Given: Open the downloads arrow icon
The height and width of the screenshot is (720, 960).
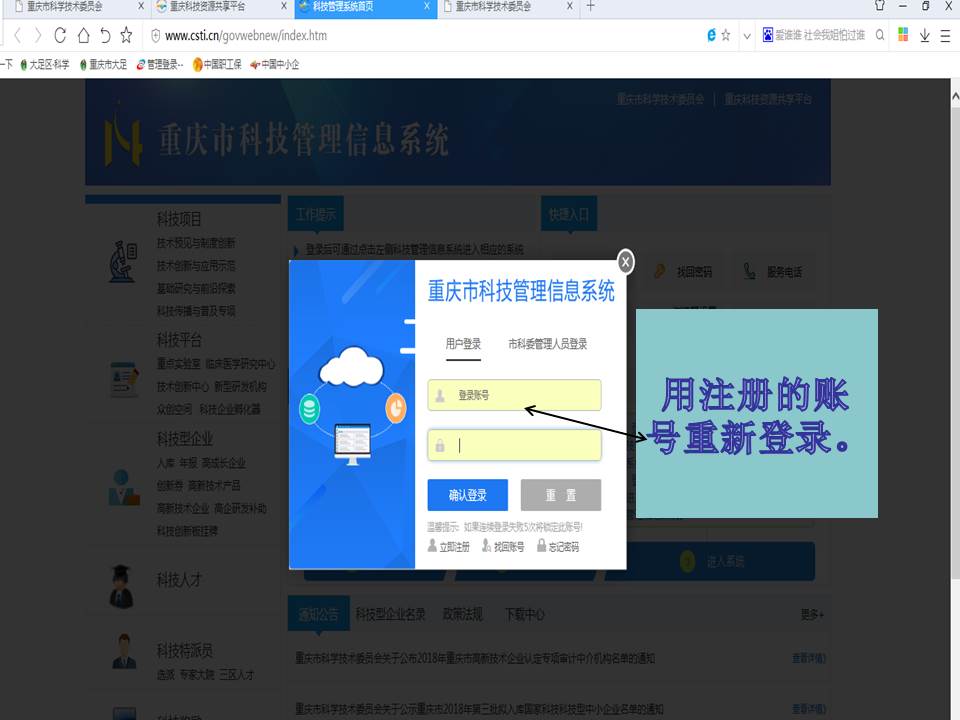Looking at the screenshot, I should click(924, 36).
